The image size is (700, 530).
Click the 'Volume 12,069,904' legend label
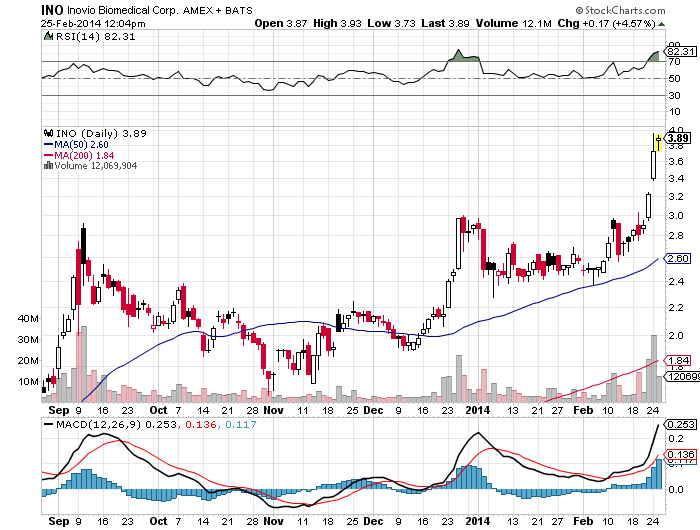point(96,166)
